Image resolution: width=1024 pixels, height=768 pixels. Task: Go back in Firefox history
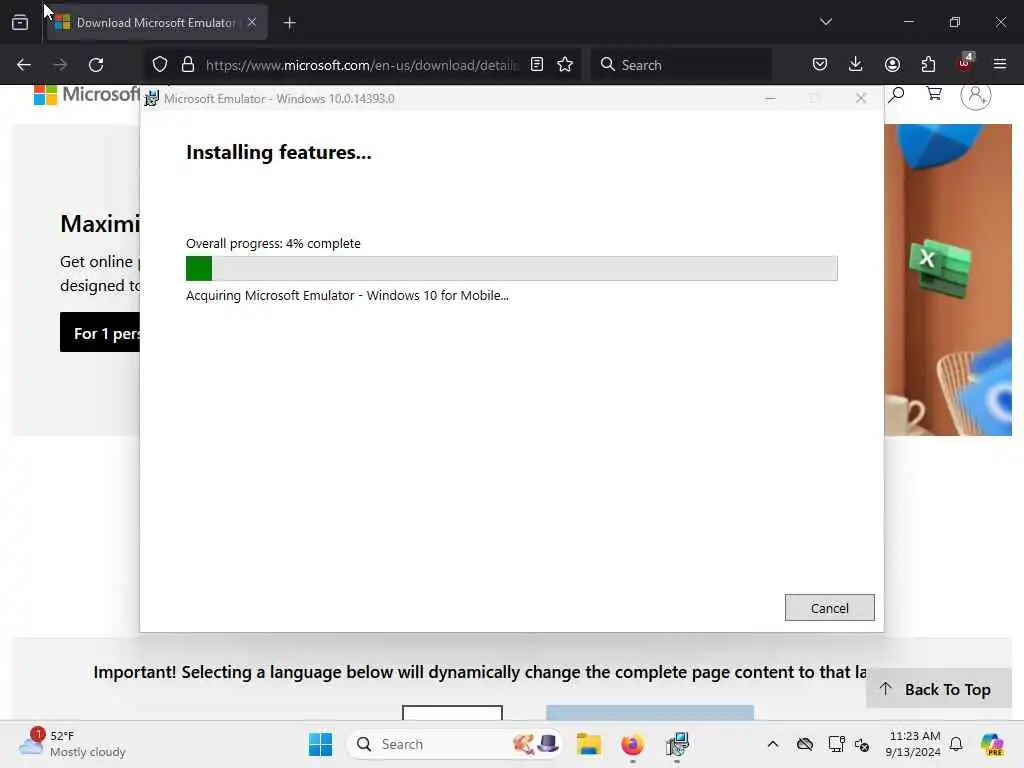[x=24, y=65]
